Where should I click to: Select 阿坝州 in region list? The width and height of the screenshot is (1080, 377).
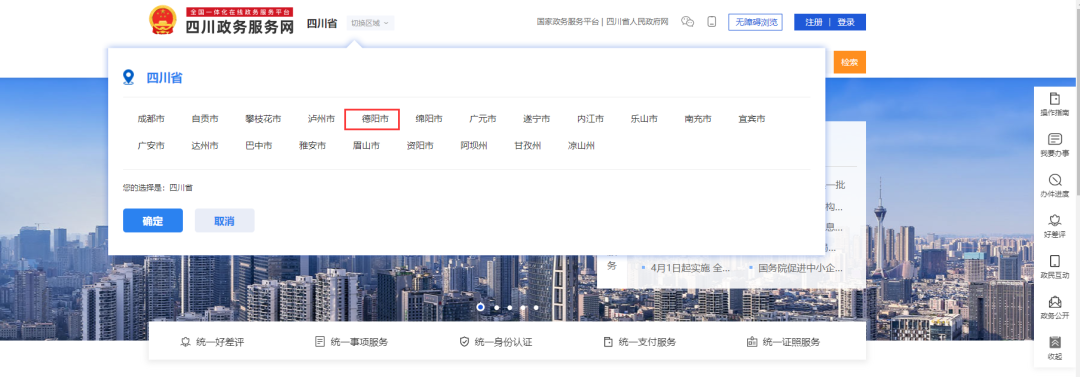click(474, 145)
